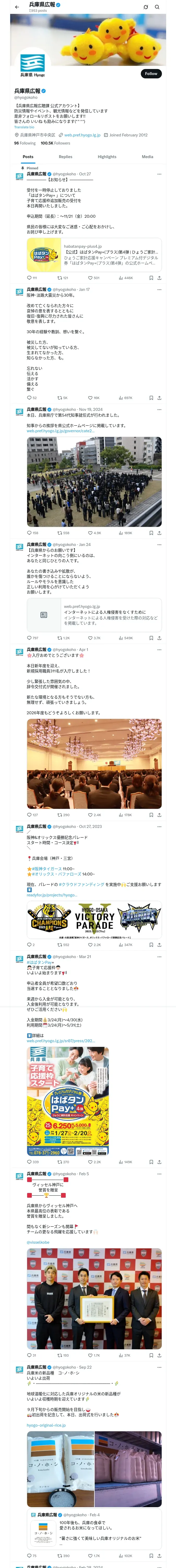Open more options on pinned post
The width and height of the screenshot is (176, 1568).
(159, 174)
